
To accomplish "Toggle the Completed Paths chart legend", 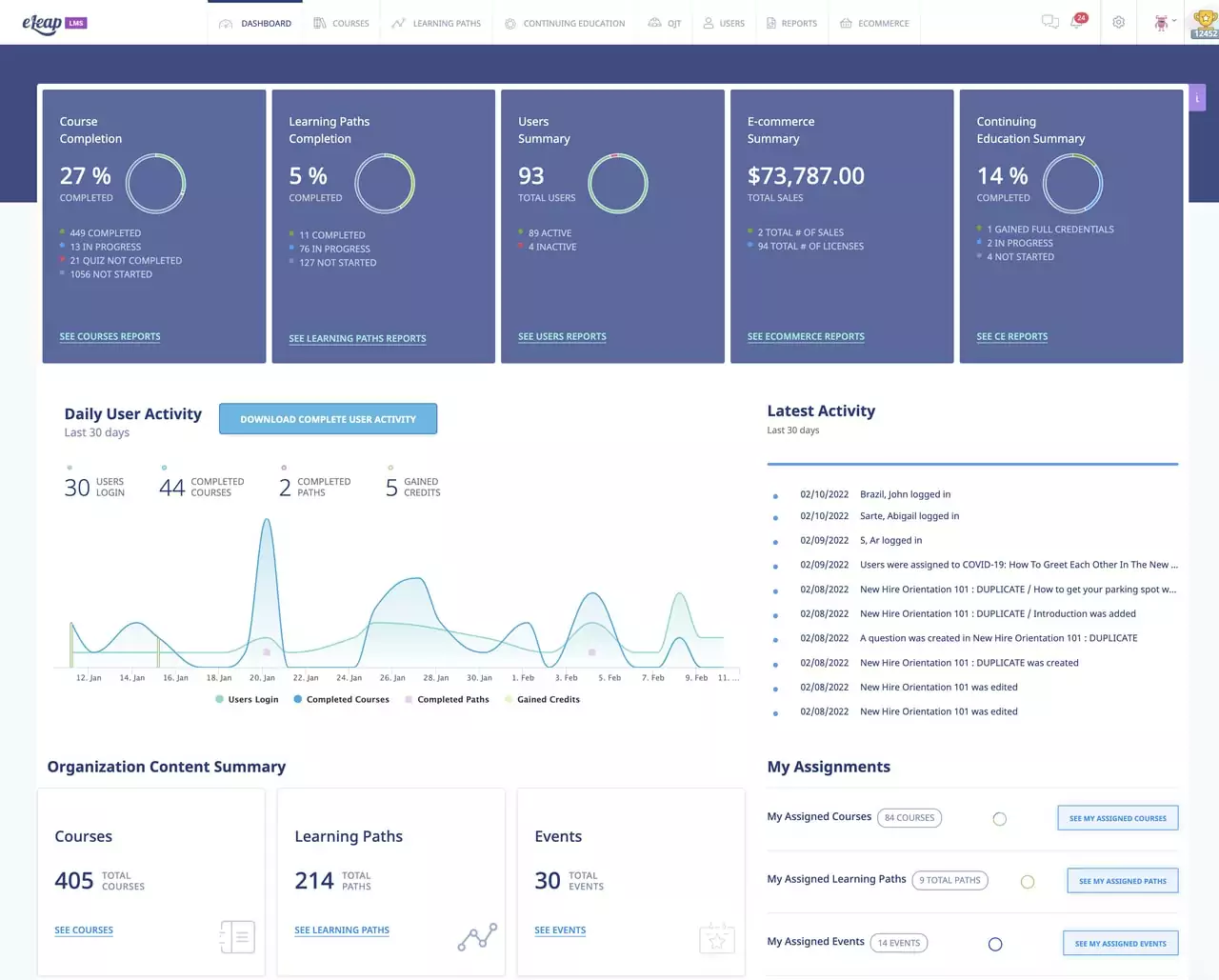I will pyautogui.click(x=447, y=699).
